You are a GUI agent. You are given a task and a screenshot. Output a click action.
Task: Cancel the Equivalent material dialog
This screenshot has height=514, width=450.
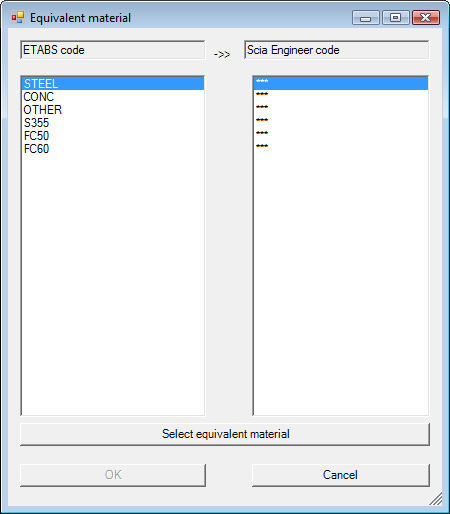tap(341, 475)
